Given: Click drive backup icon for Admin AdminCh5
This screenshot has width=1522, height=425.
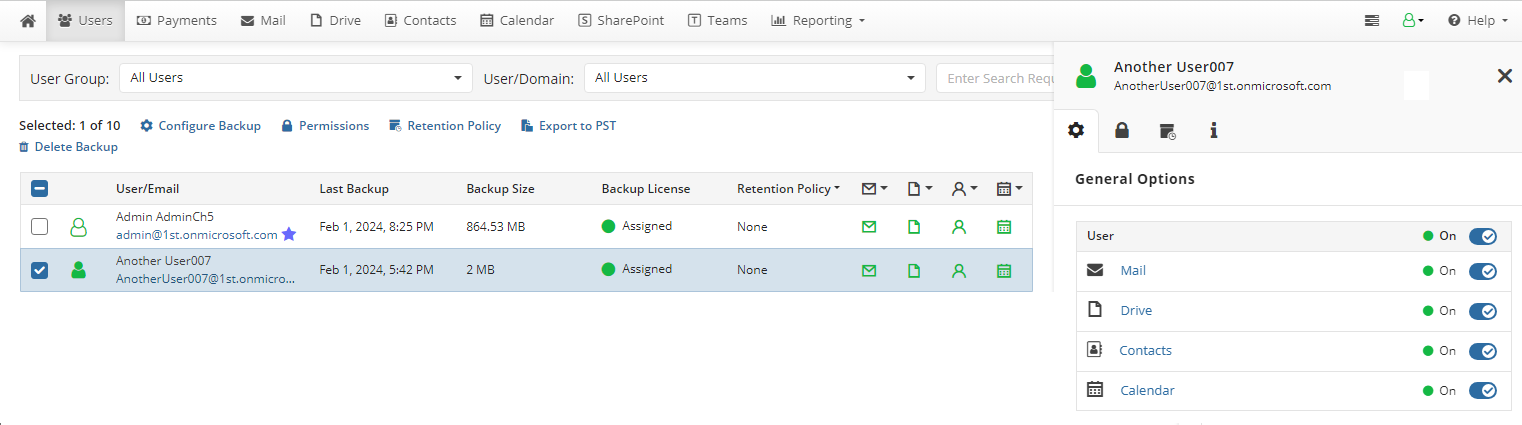Looking at the screenshot, I should pos(913,227).
